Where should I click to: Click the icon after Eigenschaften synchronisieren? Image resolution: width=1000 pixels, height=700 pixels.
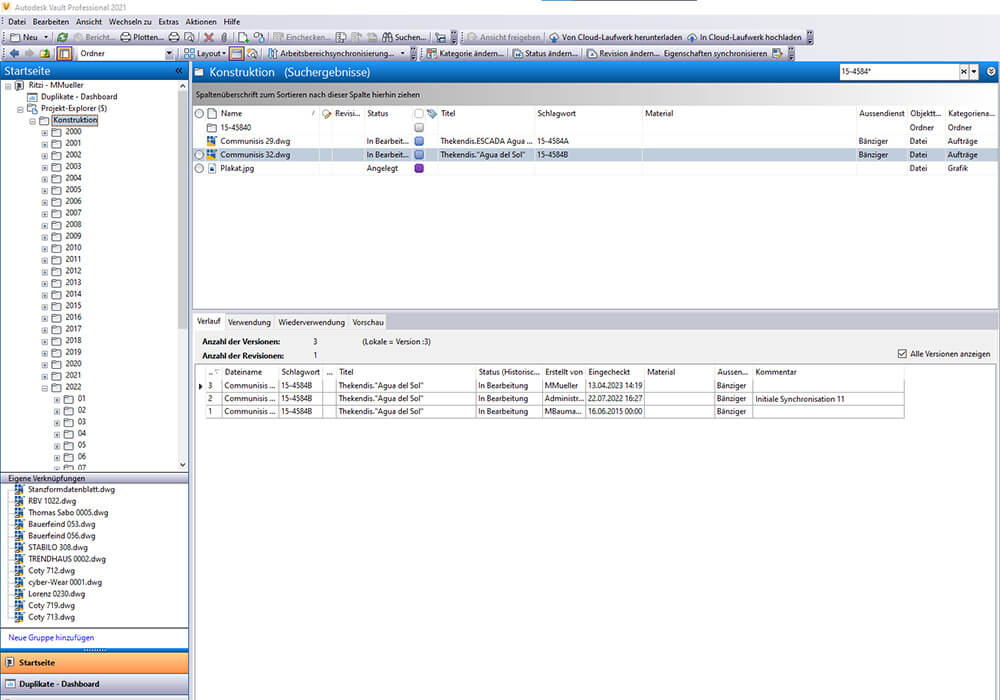[x=777, y=54]
